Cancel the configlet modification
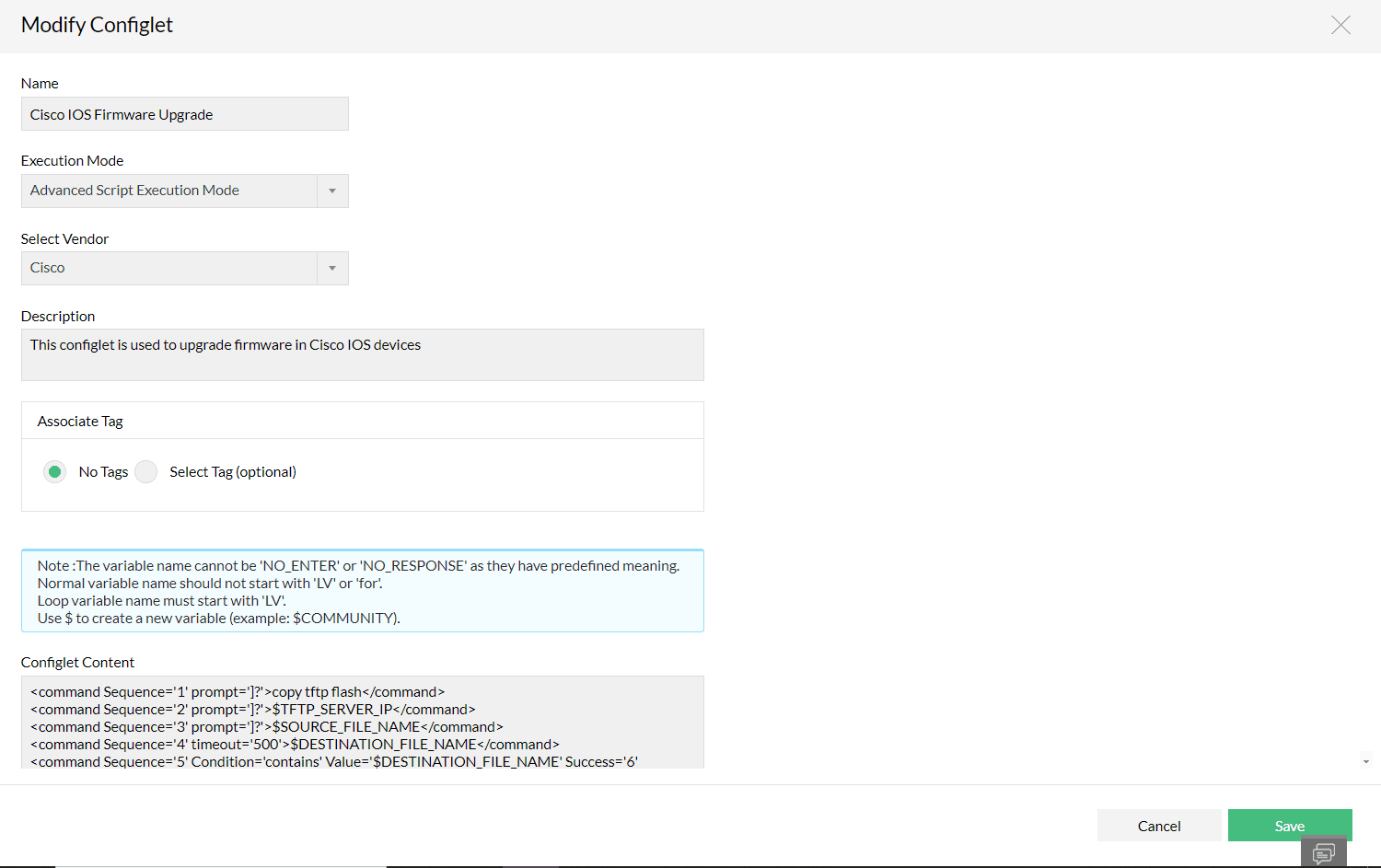Image resolution: width=1381 pixels, height=868 pixels. pyautogui.click(x=1158, y=826)
